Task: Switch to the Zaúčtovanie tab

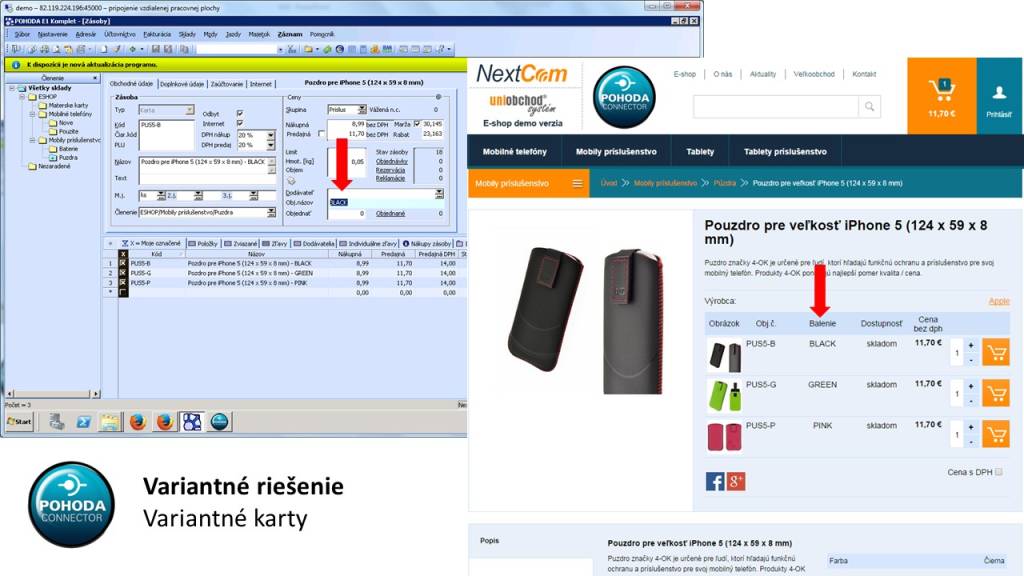Action: coord(227,84)
